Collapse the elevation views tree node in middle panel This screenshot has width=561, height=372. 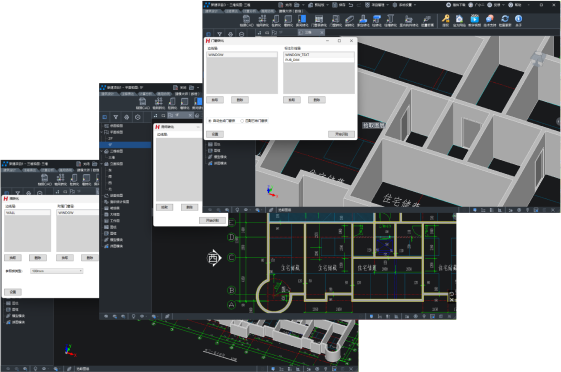[x=102, y=164]
